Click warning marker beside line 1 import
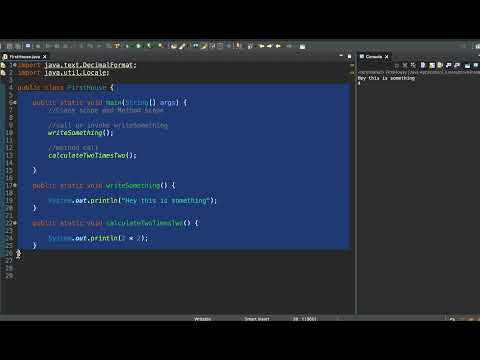This screenshot has height=360, width=480. pyautogui.click(x=3, y=65)
